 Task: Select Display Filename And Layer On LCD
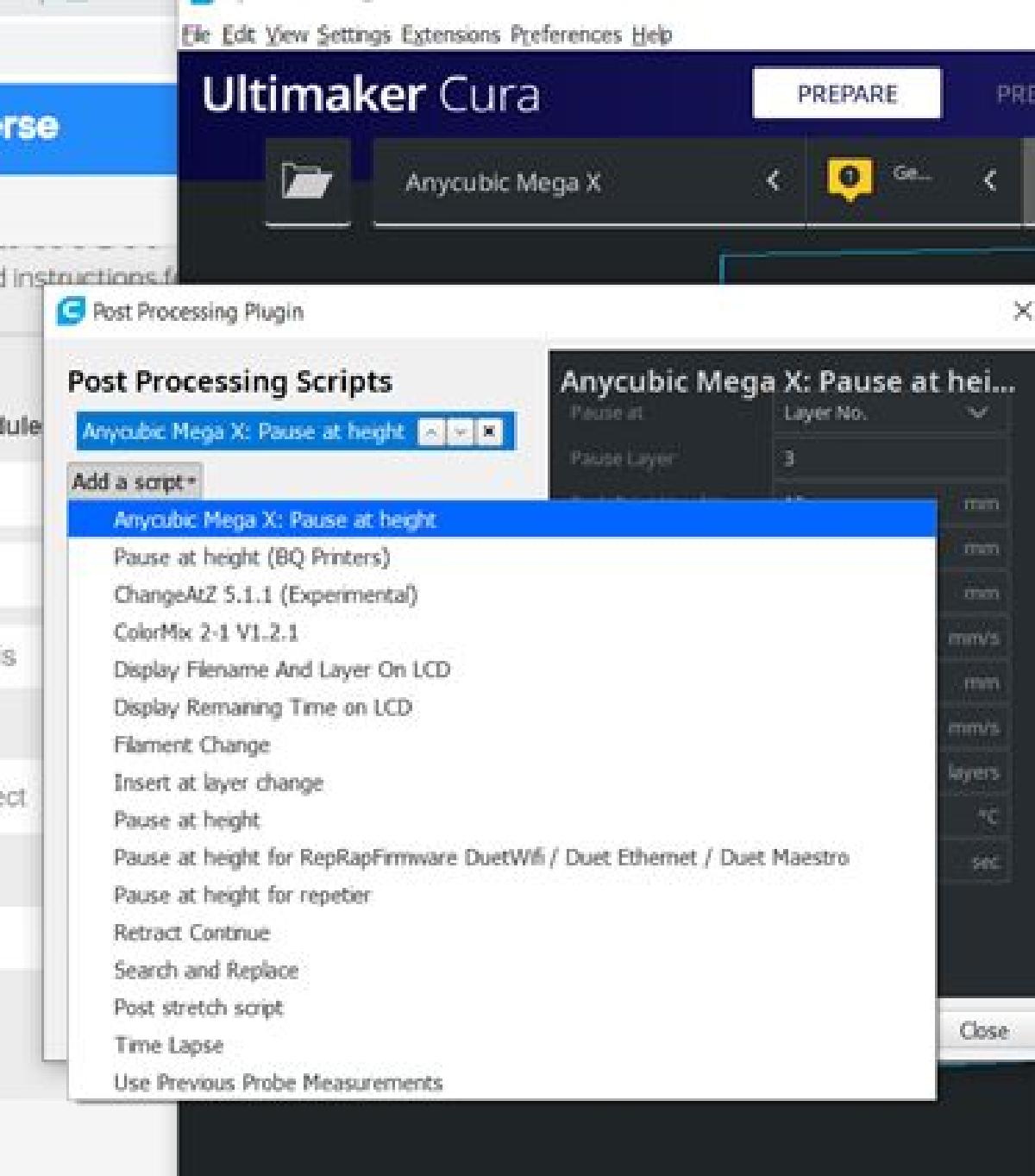pyautogui.click(x=281, y=670)
